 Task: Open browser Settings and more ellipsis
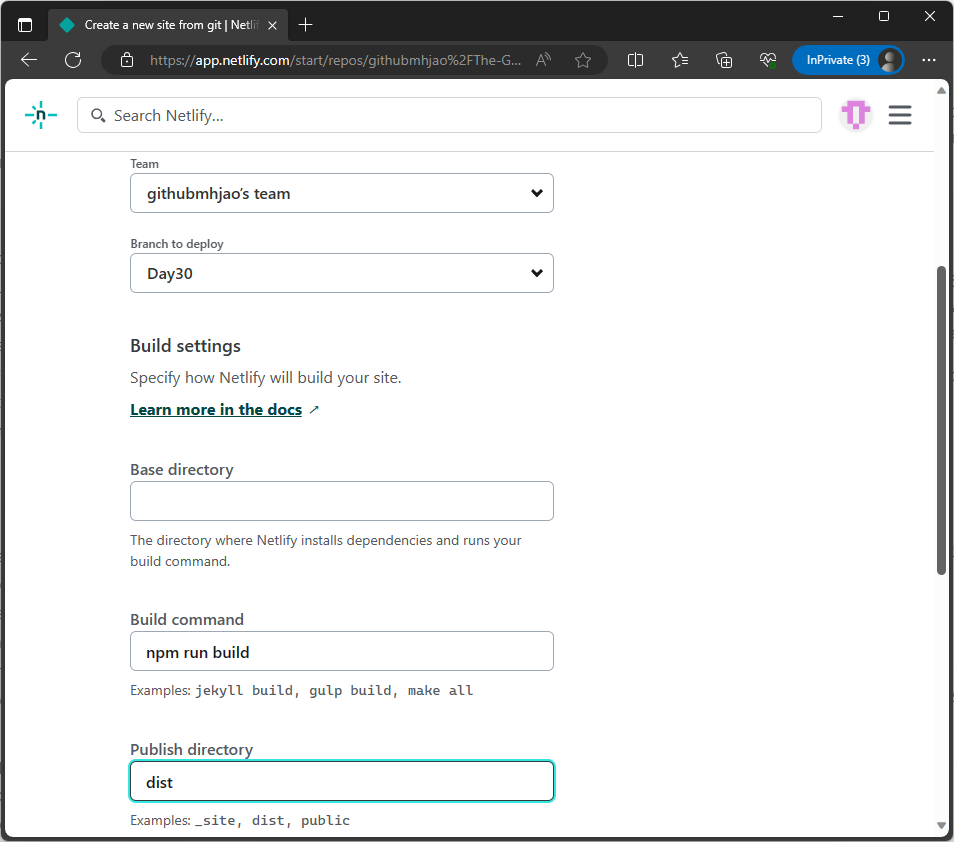tap(928, 60)
